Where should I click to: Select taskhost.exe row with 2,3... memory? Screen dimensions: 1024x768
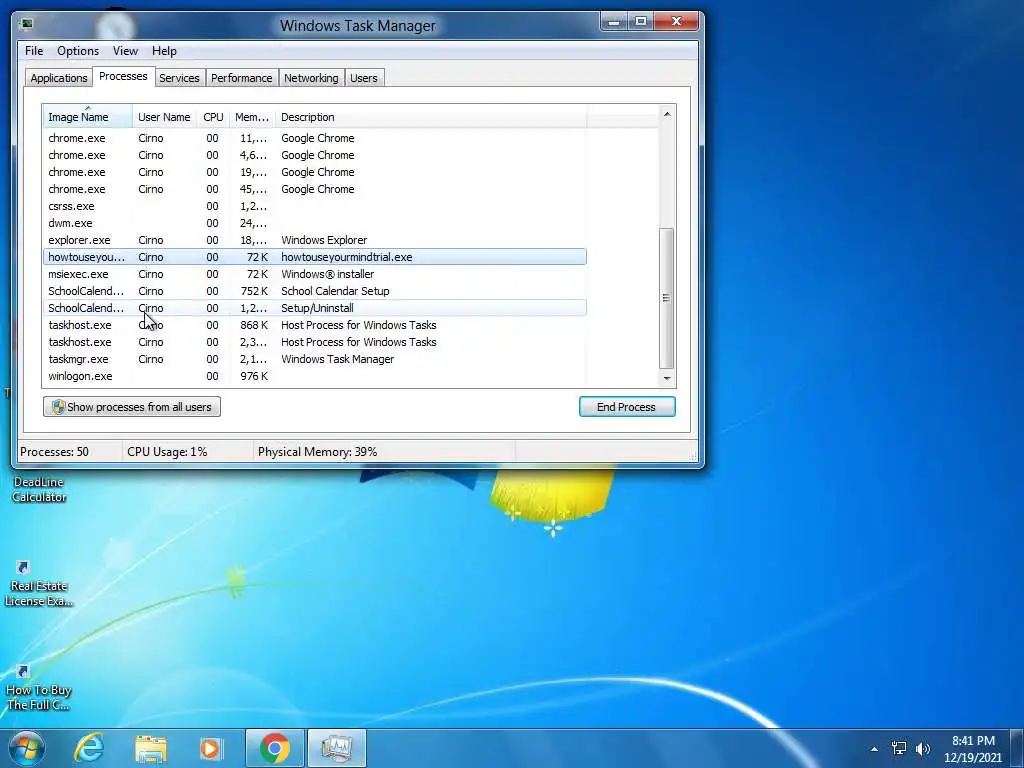(x=315, y=342)
